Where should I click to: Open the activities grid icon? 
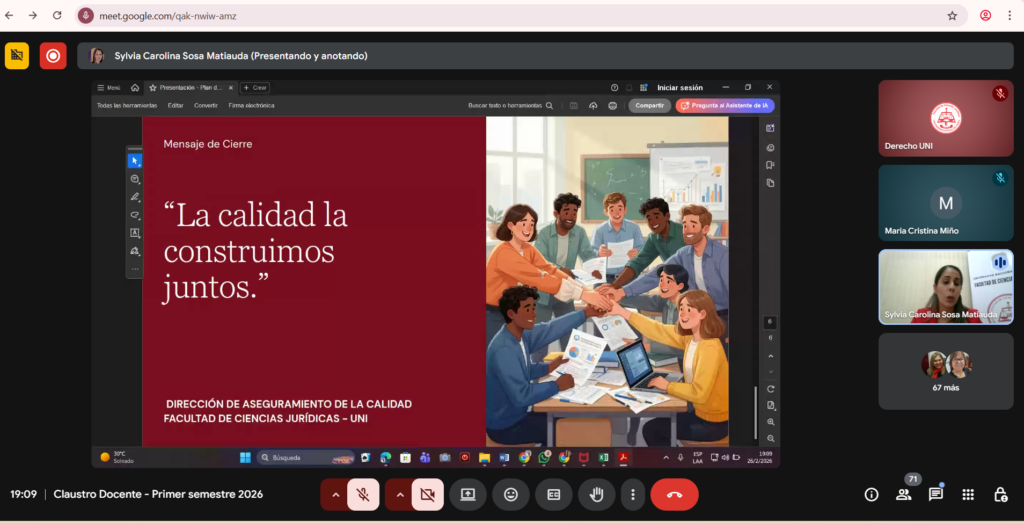click(x=968, y=494)
